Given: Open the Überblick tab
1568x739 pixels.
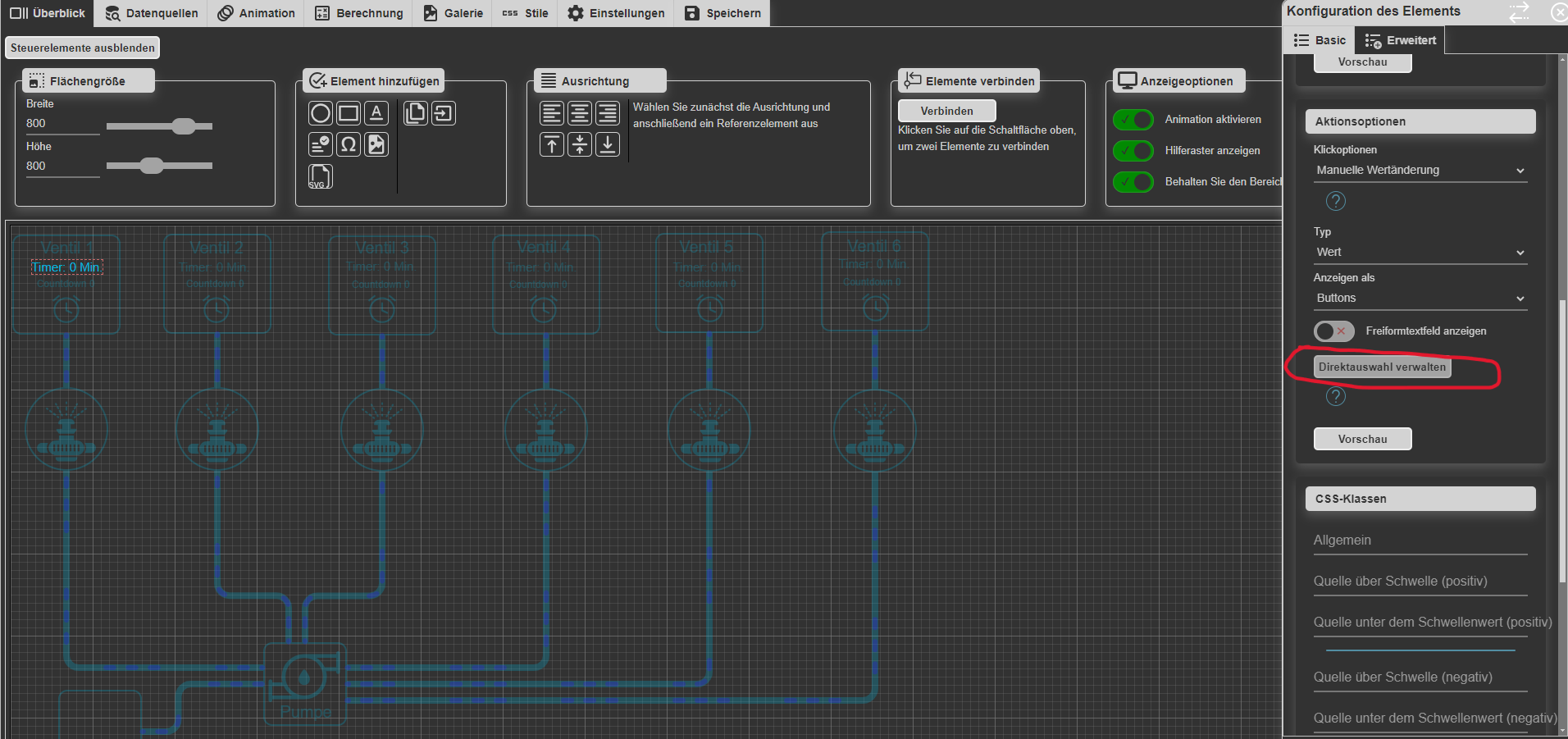Looking at the screenshot, I should click(48, 13).
